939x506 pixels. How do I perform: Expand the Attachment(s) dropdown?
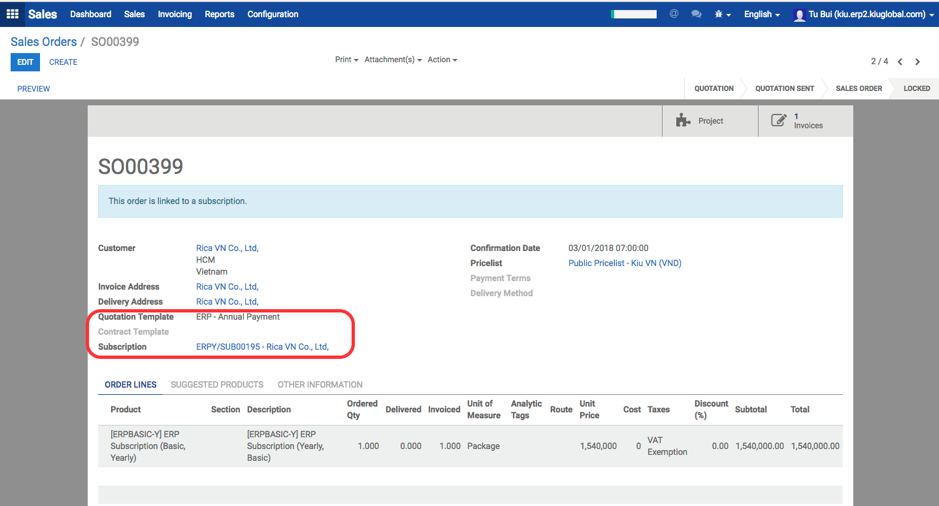[393, 60]
